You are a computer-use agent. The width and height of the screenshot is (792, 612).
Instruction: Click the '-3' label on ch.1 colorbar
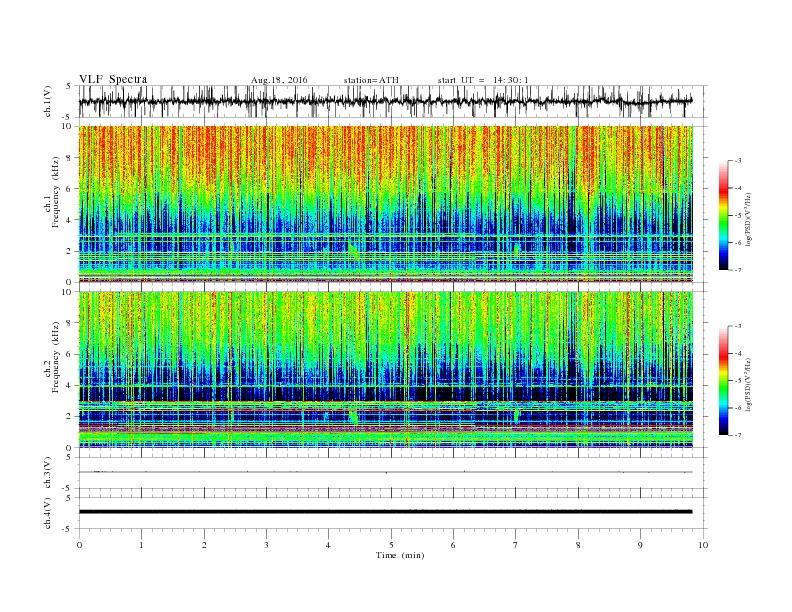pos(738,161)
